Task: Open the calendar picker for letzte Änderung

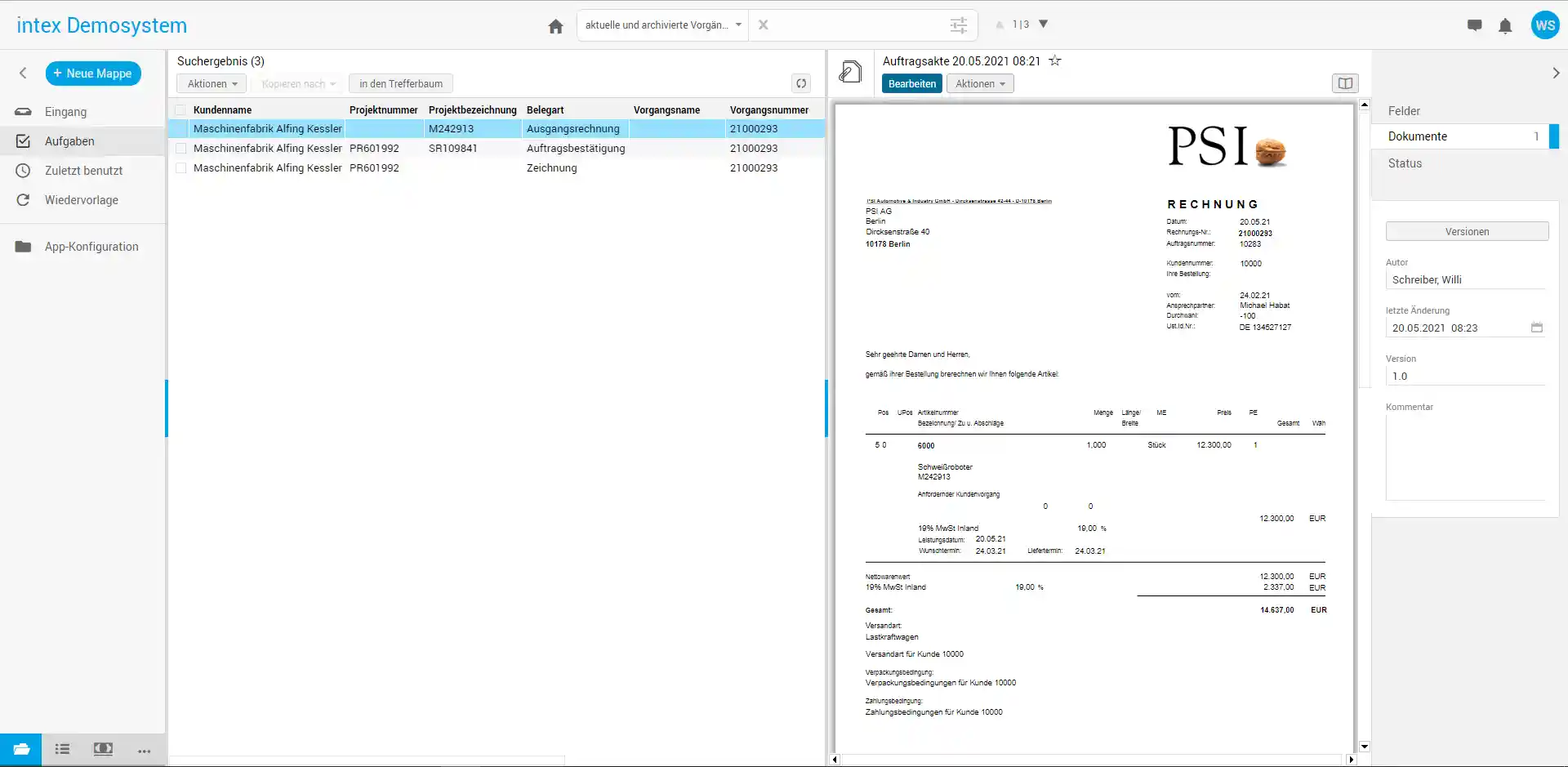Action: pos(1536,328)
